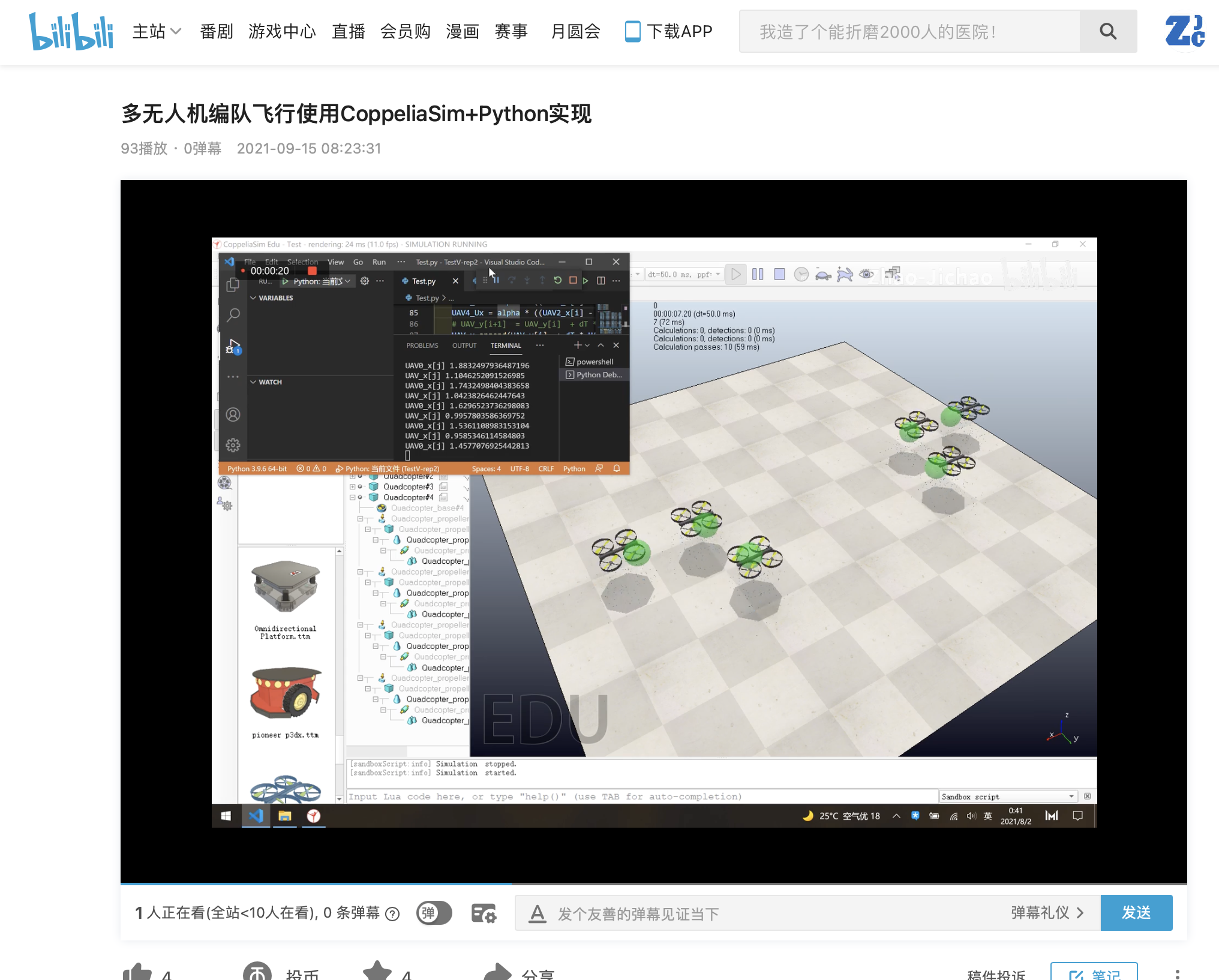This screenshot has width=1219, height=980.
Task: Open Run and Debug view in VS Code
Action: tap(233, 346)
